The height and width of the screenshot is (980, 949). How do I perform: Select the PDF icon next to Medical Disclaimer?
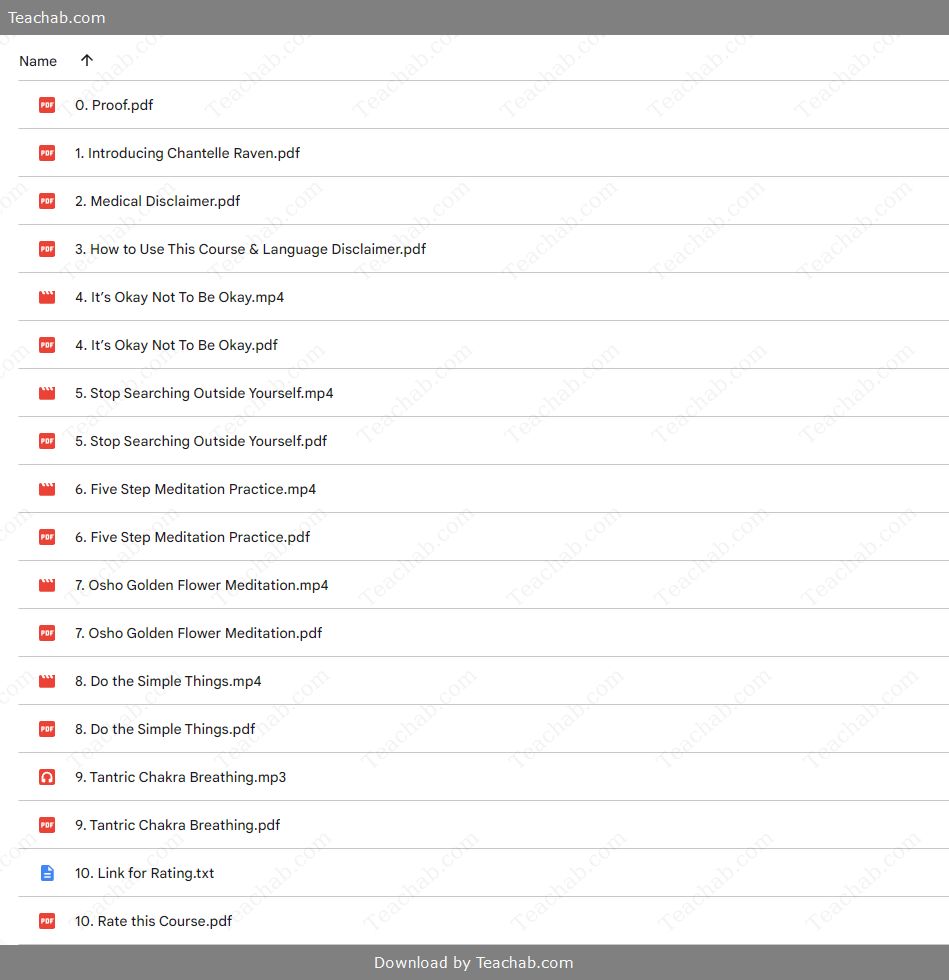(47, 201)
